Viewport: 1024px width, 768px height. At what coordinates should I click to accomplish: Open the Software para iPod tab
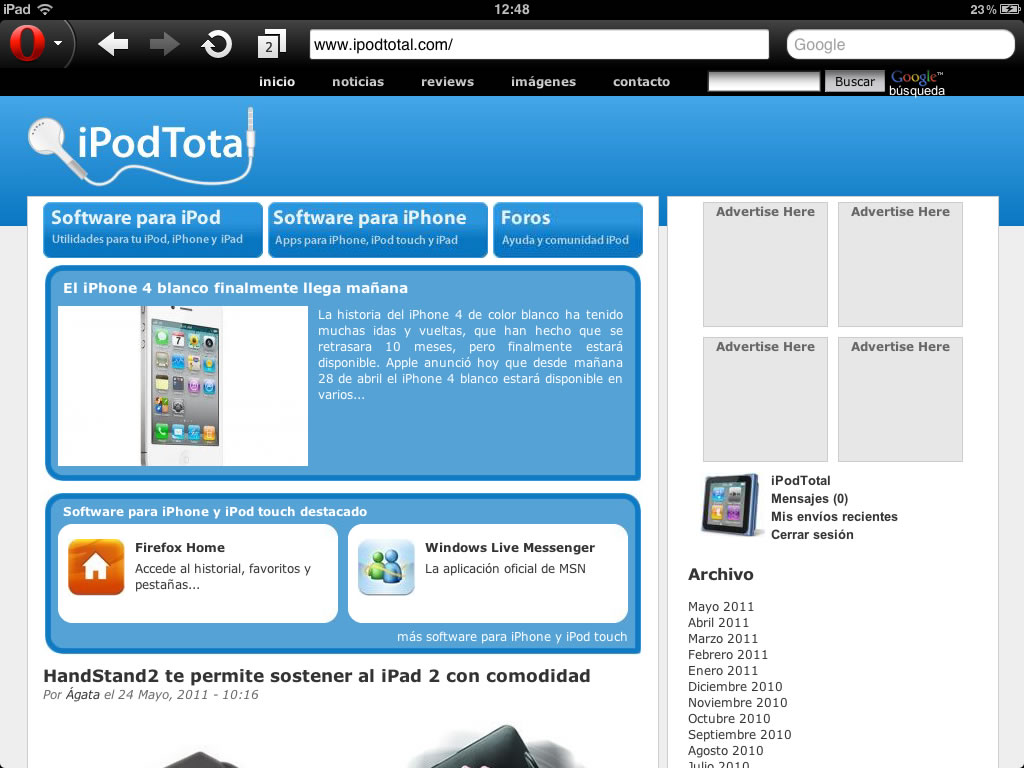coord(153,229)
